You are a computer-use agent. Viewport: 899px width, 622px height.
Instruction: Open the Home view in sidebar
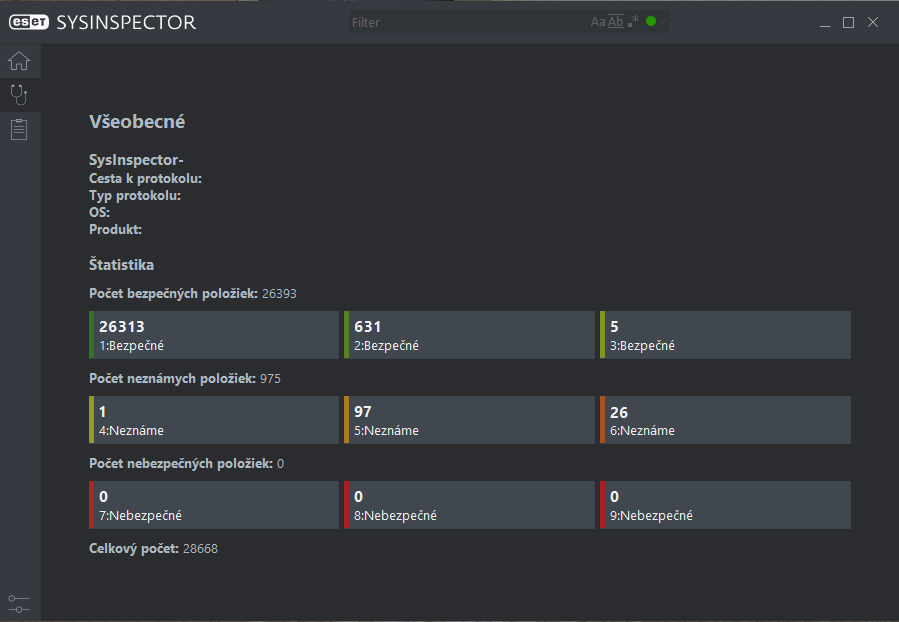click(x=19, y=61)
